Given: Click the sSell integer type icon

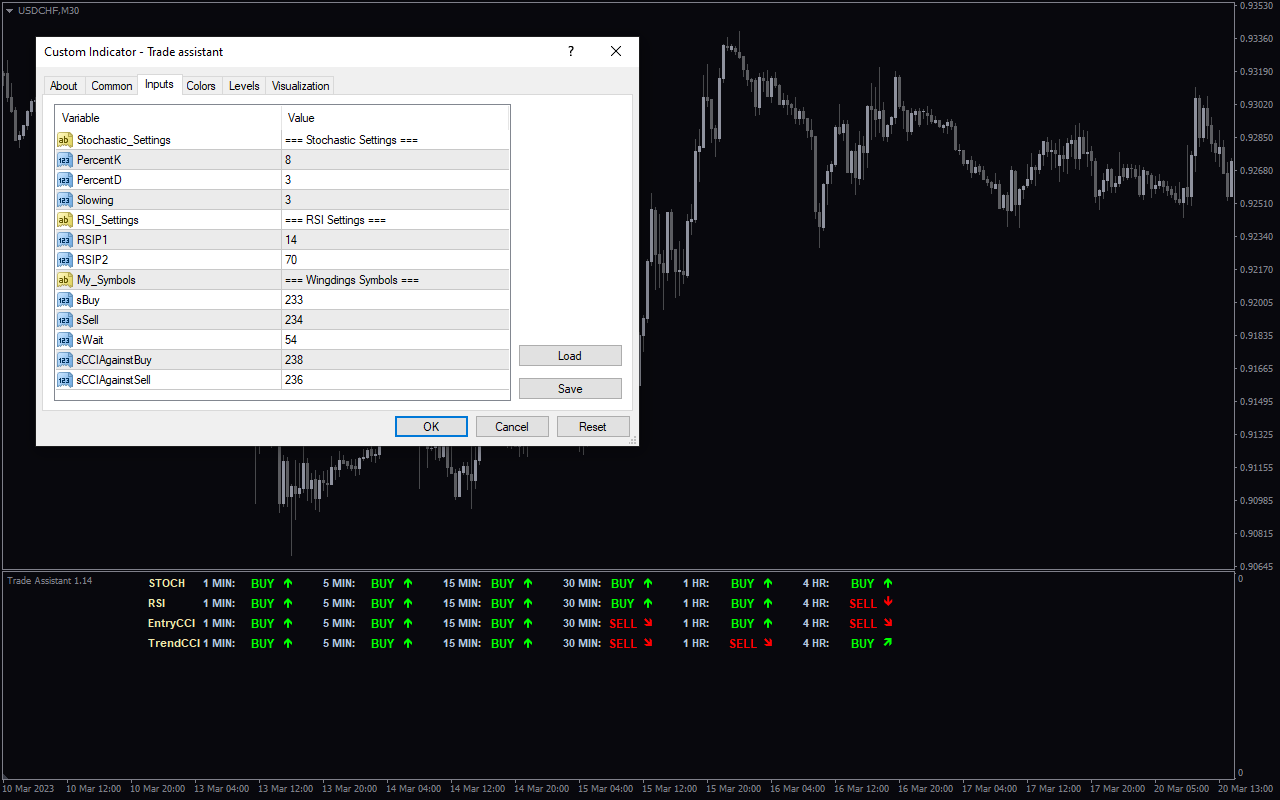Looking at the screenshot, I should point(65,320).
